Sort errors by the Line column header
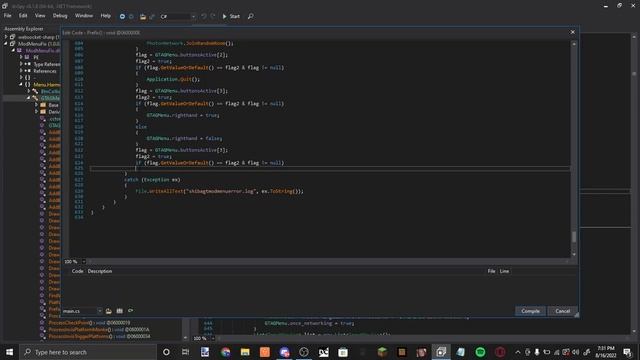The height and width of the screenshot is (360, 640). point(504,271)
